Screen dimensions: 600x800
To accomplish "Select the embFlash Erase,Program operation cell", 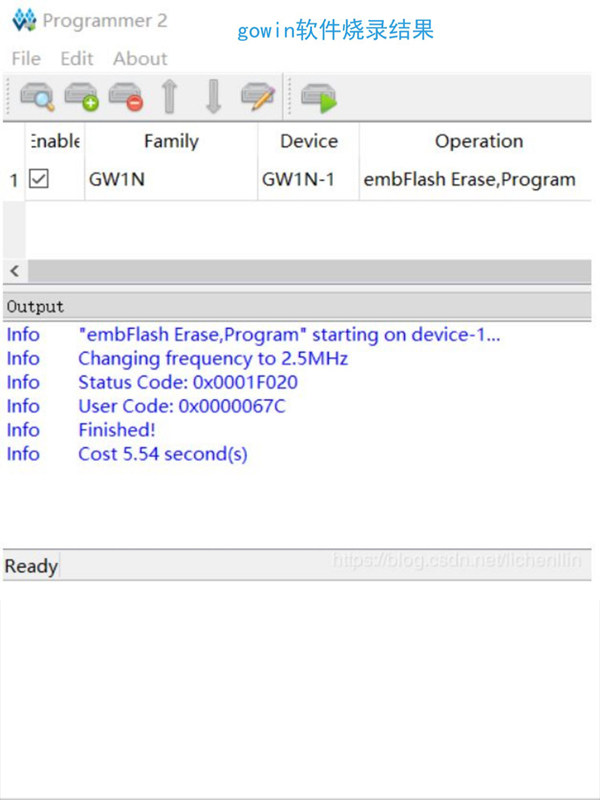I will [470, 180].
